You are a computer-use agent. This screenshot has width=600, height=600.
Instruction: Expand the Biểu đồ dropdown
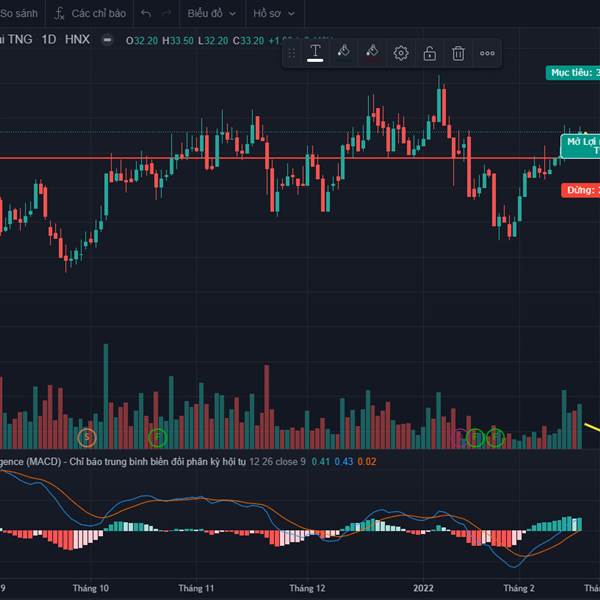tap(211, 13)
